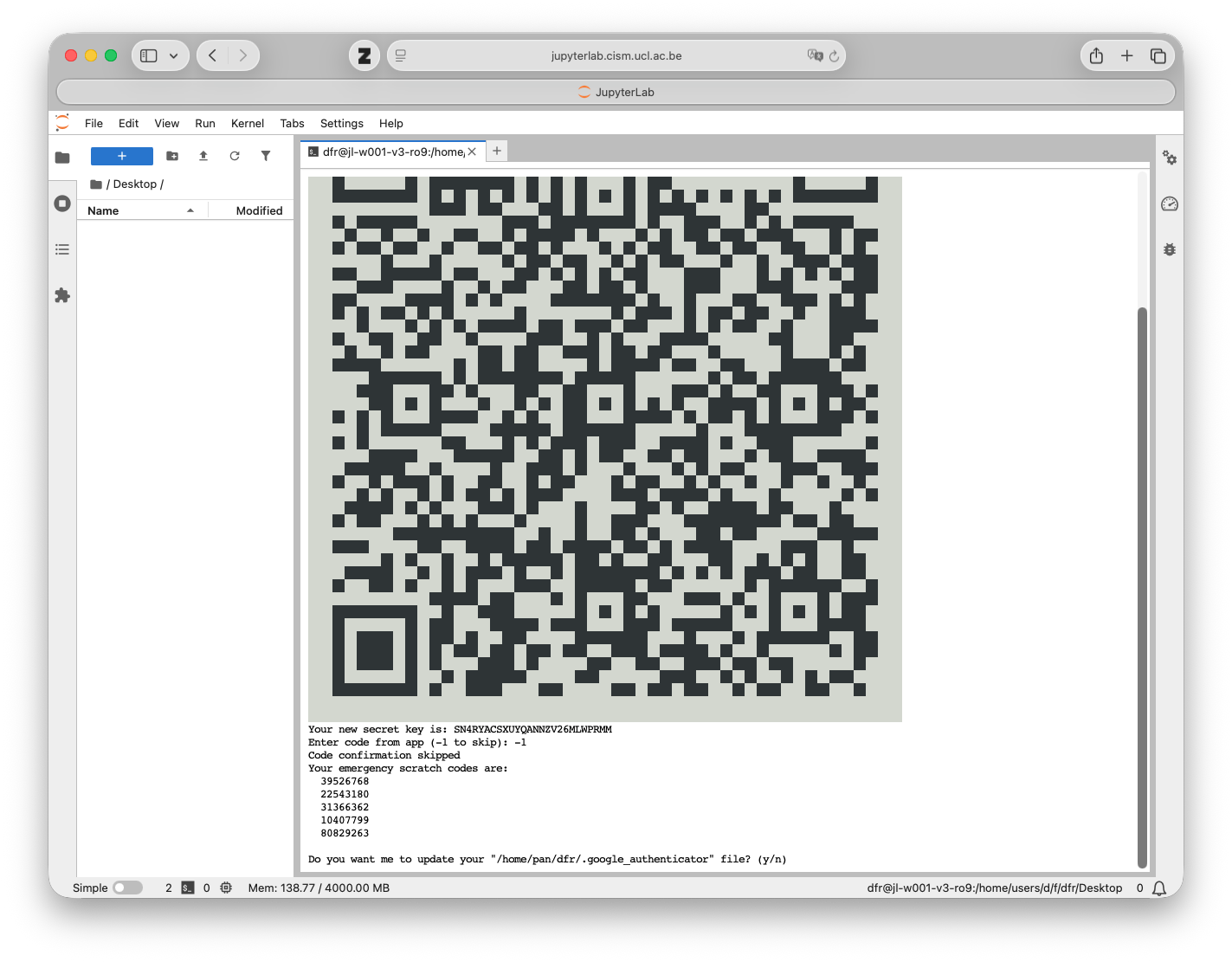Open the Edit menu
This screenshot has height=962, width=1232.
pos(128,123)
